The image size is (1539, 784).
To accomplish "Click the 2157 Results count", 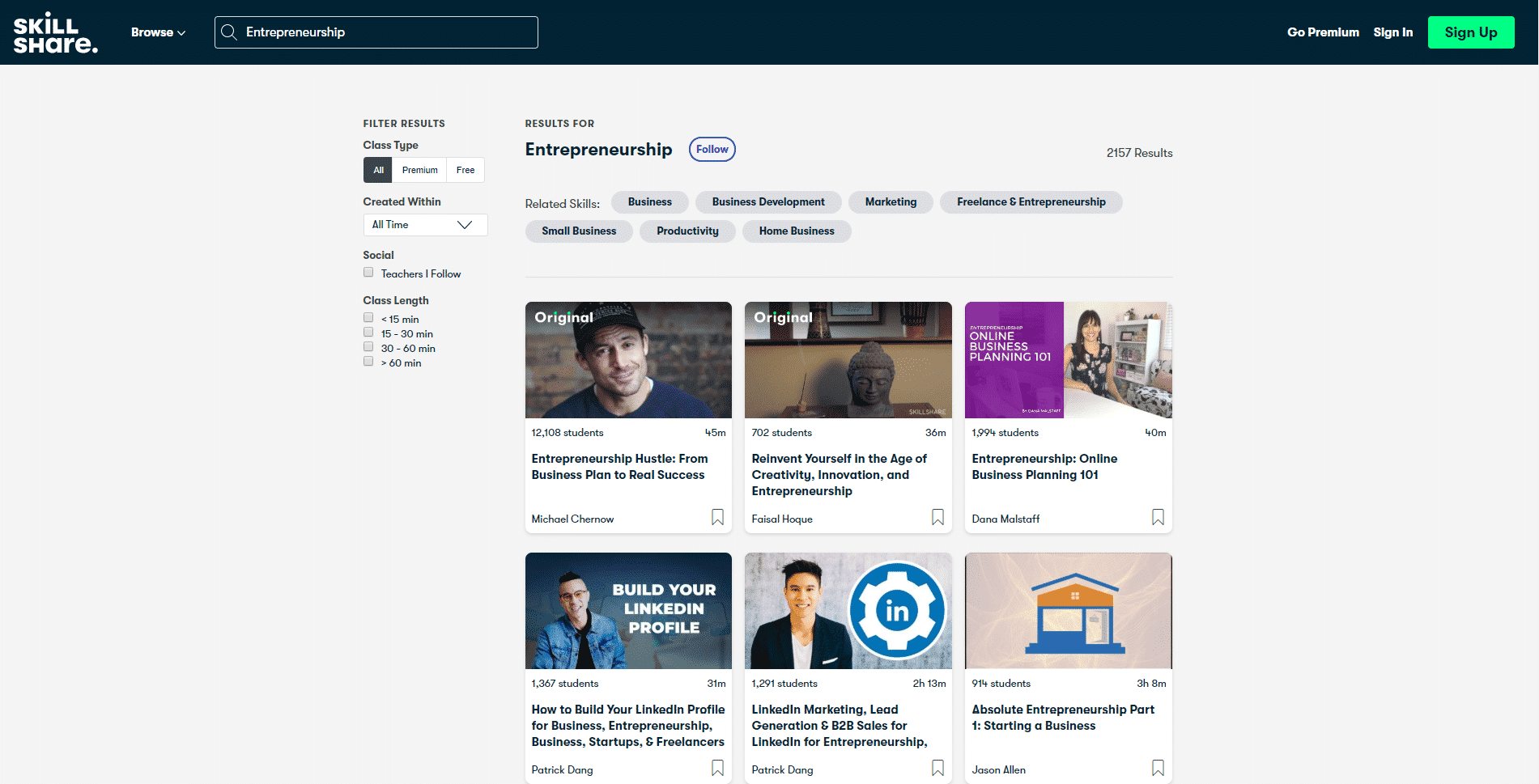I will (1139, 153).
